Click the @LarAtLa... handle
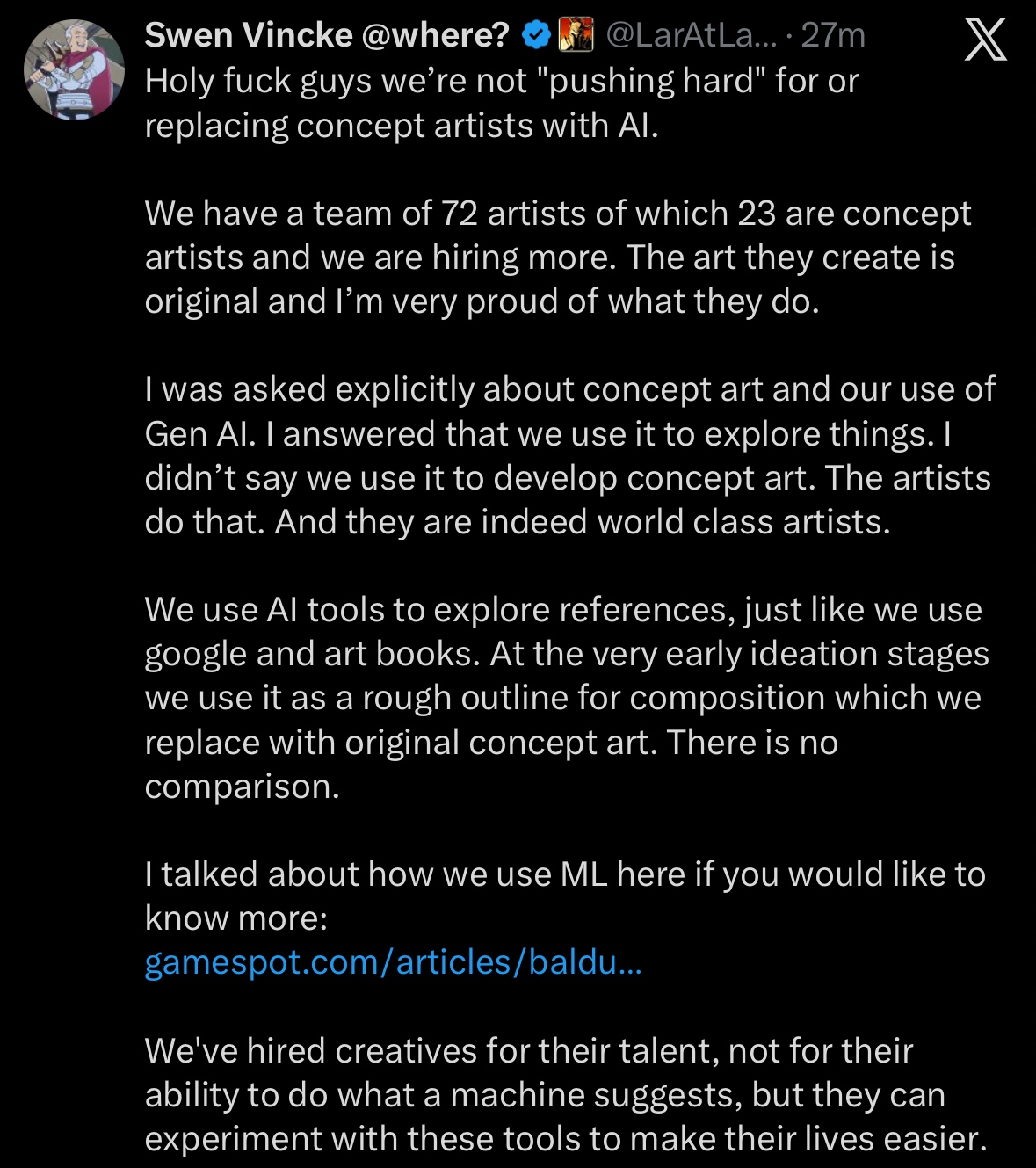1036x1168 pixels. [691, 35]
